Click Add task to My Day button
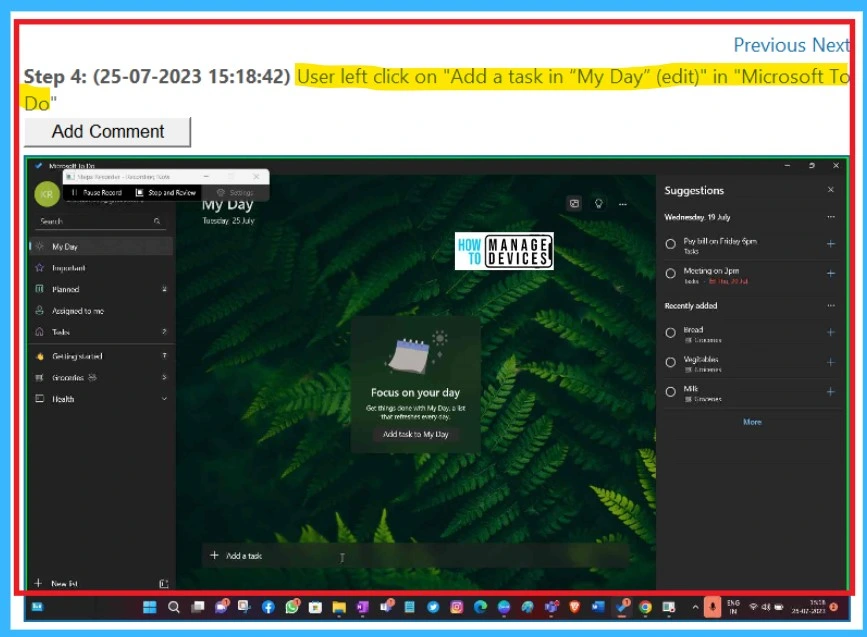This screenshot has width=867, height=637. coord(415,434)
